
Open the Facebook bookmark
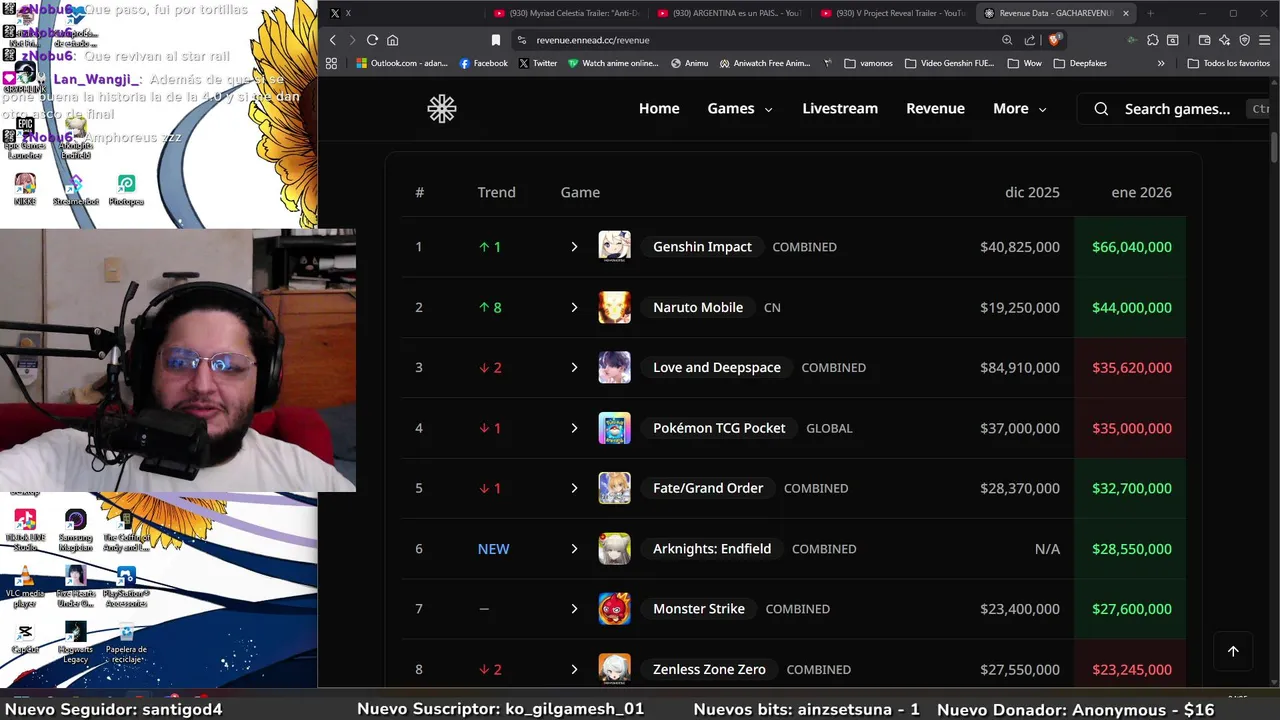pos(483,63)
